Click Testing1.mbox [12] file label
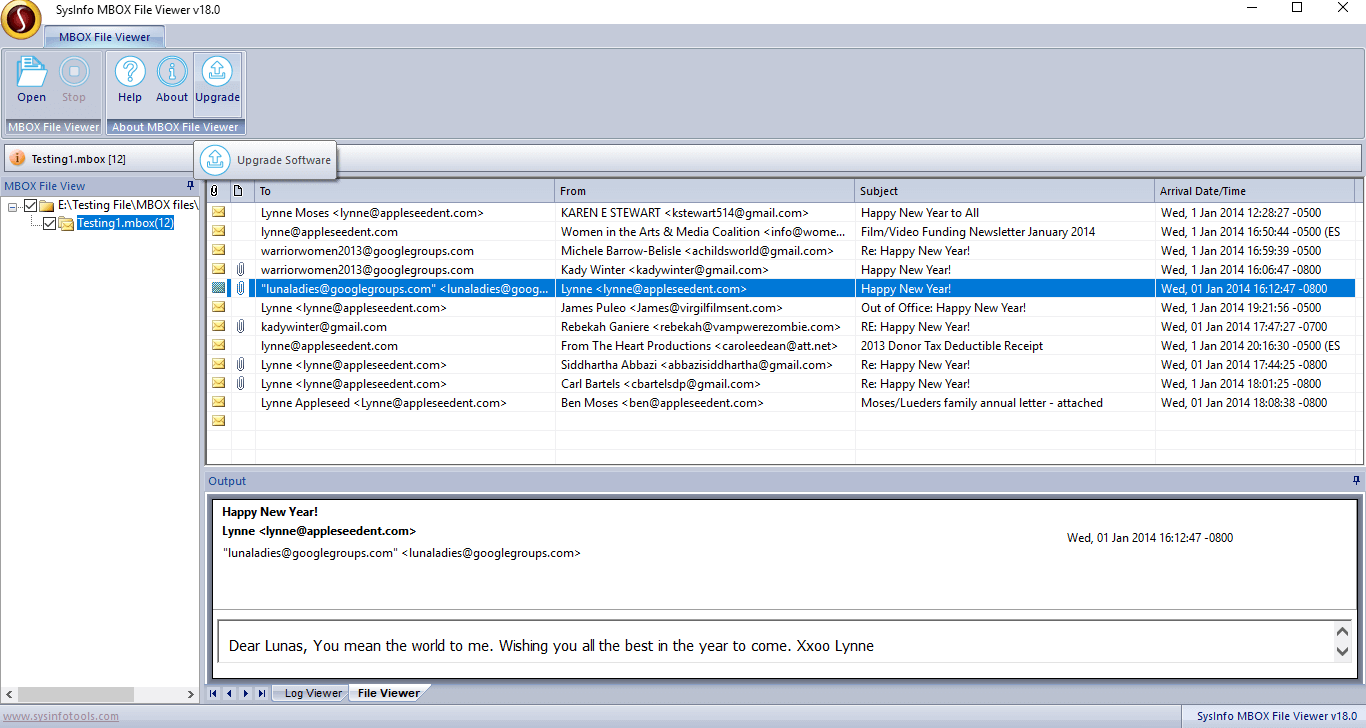 pyautogui.click(x=78, y=159)
